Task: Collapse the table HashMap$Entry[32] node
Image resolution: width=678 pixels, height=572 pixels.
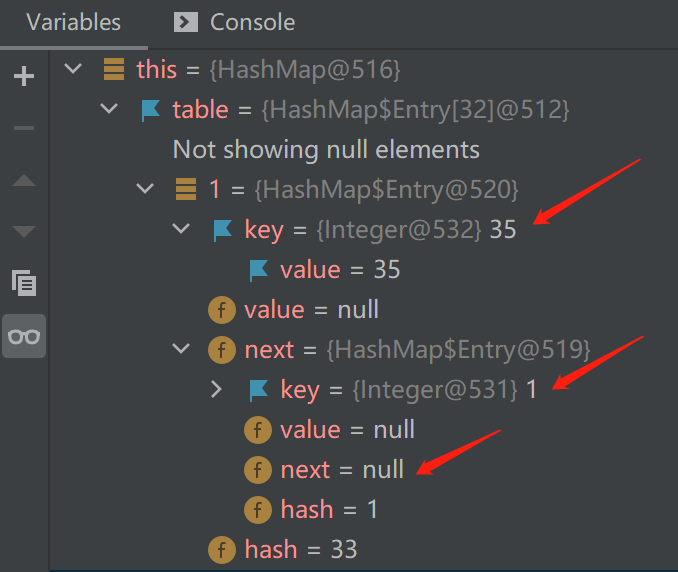Action: tap(109, 109)
